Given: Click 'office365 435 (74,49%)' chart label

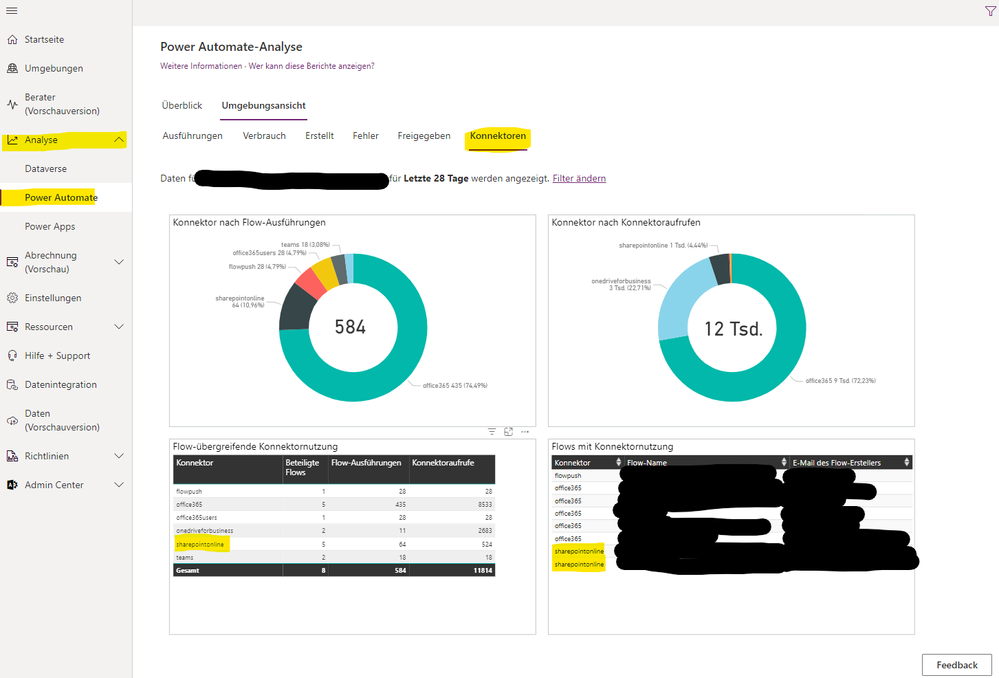Looking at the screenshot, I should (x=455, y=386).
